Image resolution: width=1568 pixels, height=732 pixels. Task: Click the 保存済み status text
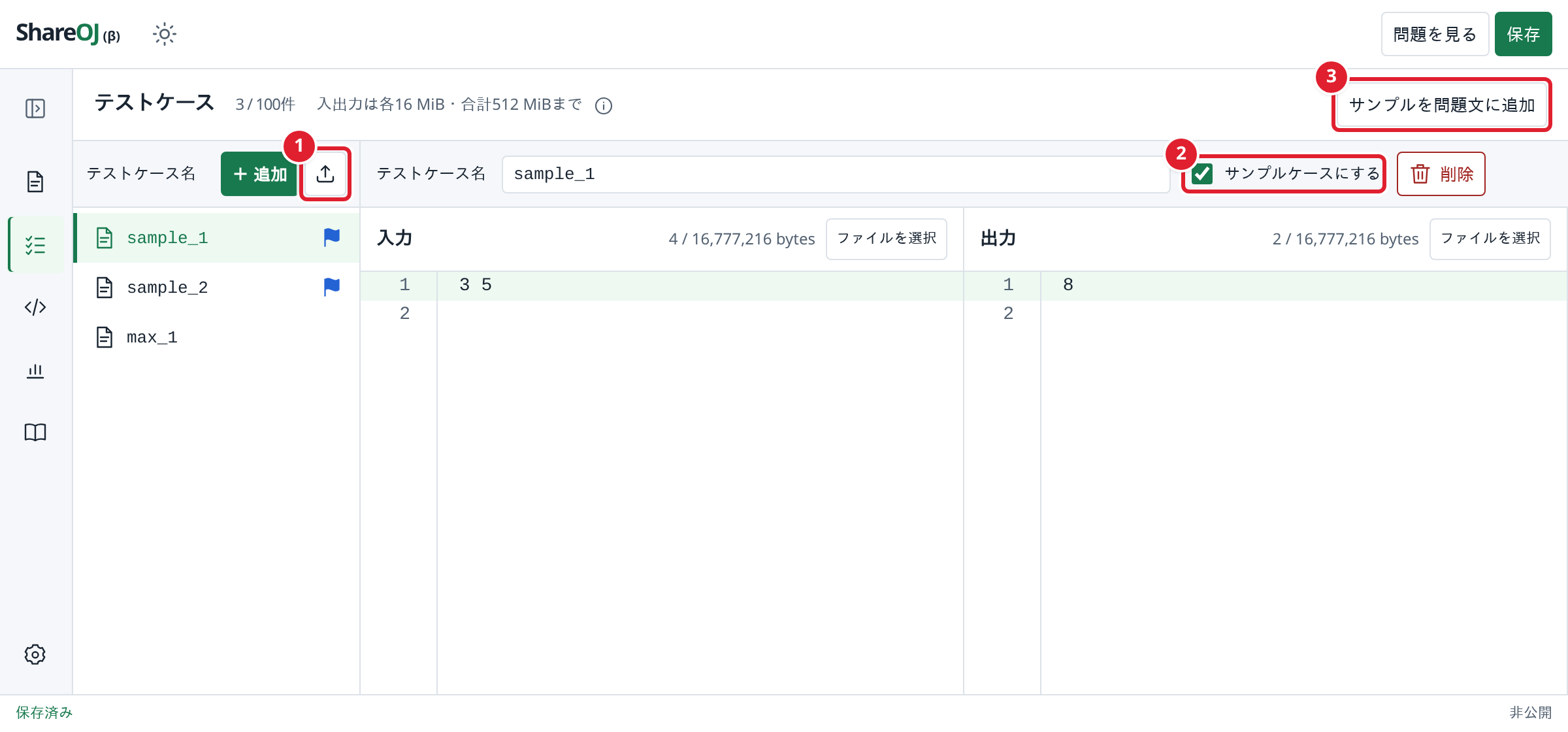coord(44,712)
